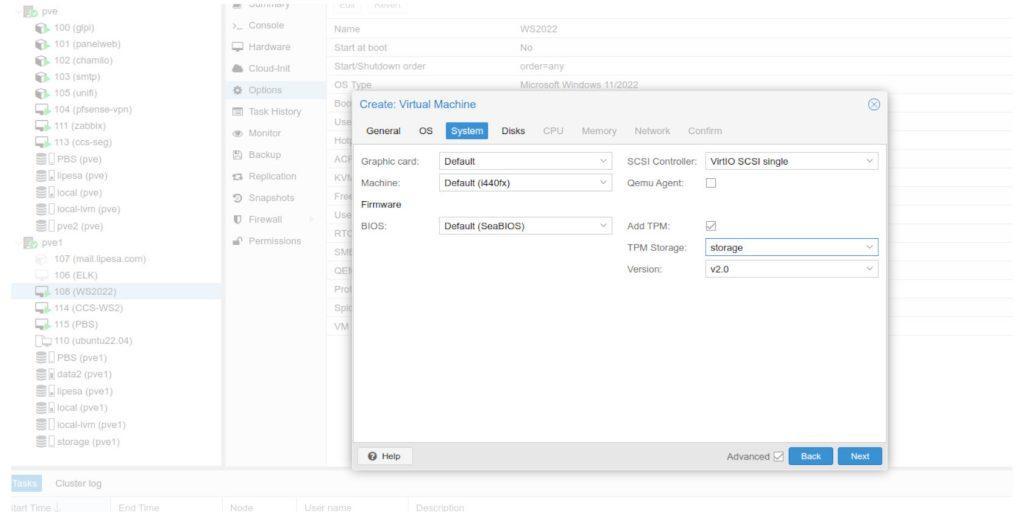Image resolution: width=1024 pixels, height=512 pixels.
Task: Click the template icon for 110 (ubuntu22.04)
Action: click(x=42, y=341)
